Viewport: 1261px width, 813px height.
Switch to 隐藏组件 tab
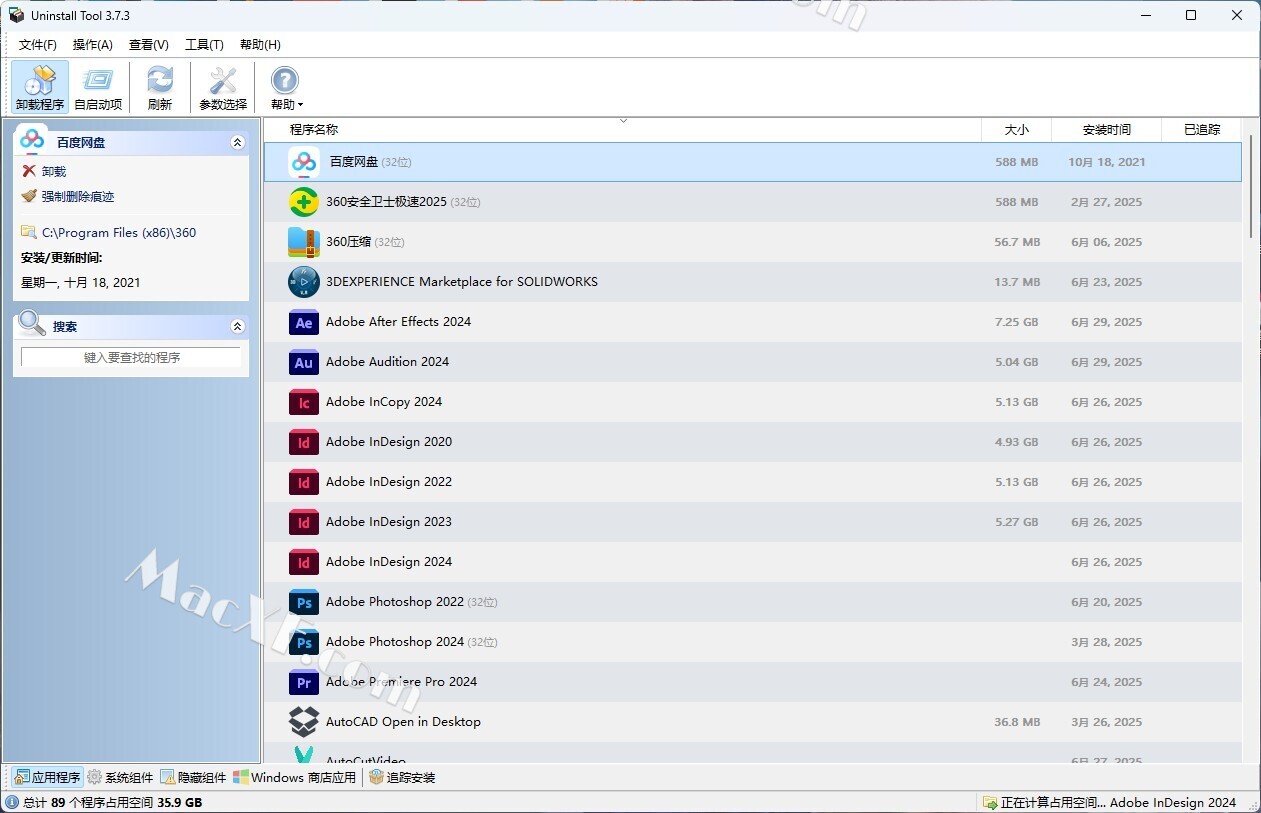click(x=193, y=777)
